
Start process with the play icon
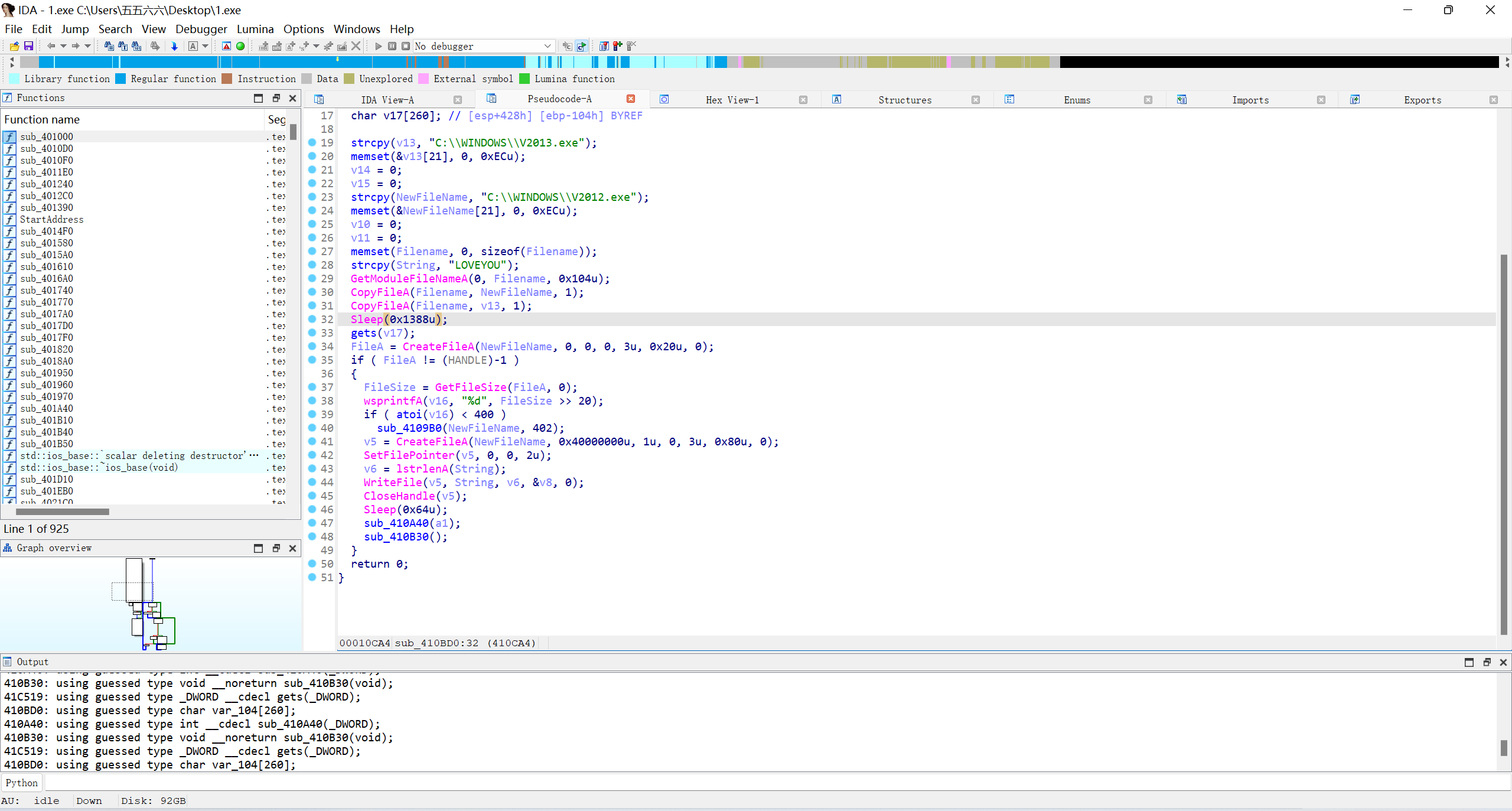[378, 46]
